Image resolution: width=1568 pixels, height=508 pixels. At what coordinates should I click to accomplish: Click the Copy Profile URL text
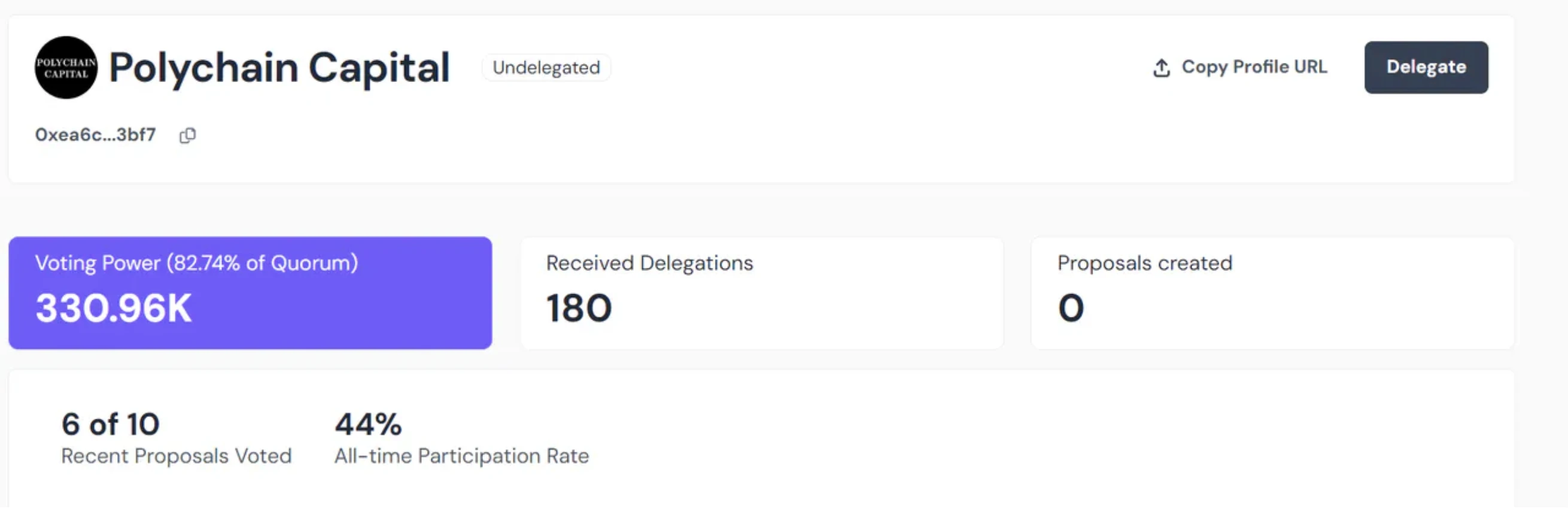pyautogui.click(x=1254, y=67)
